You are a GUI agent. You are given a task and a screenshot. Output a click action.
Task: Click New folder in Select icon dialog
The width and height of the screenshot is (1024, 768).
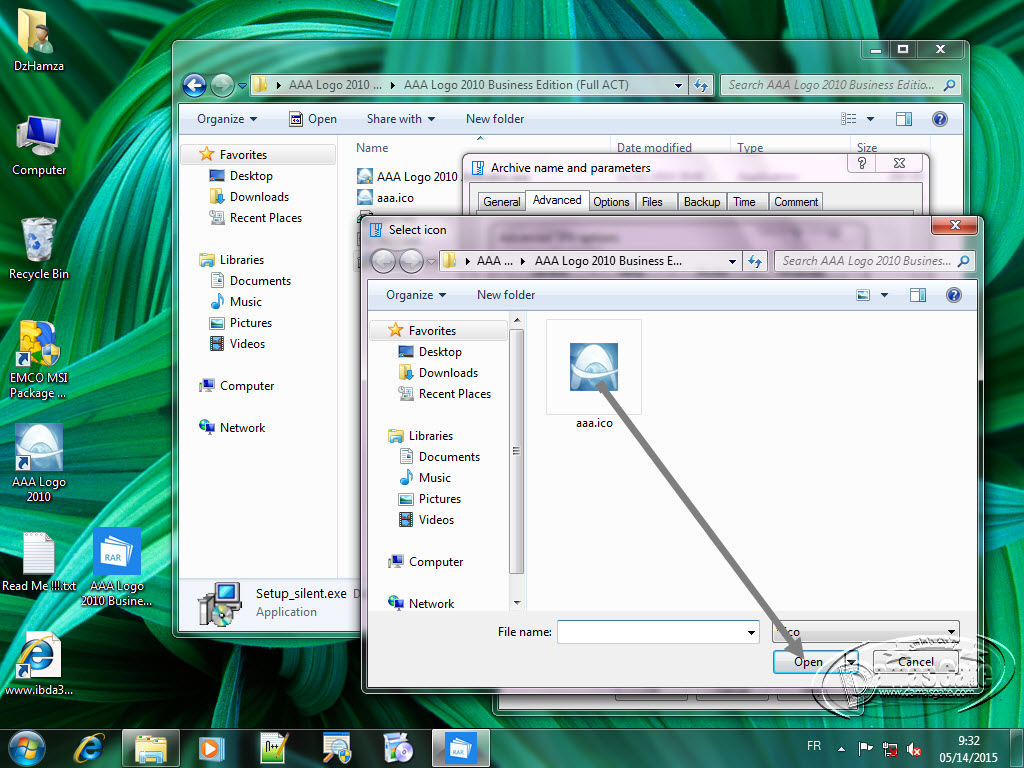505,295
